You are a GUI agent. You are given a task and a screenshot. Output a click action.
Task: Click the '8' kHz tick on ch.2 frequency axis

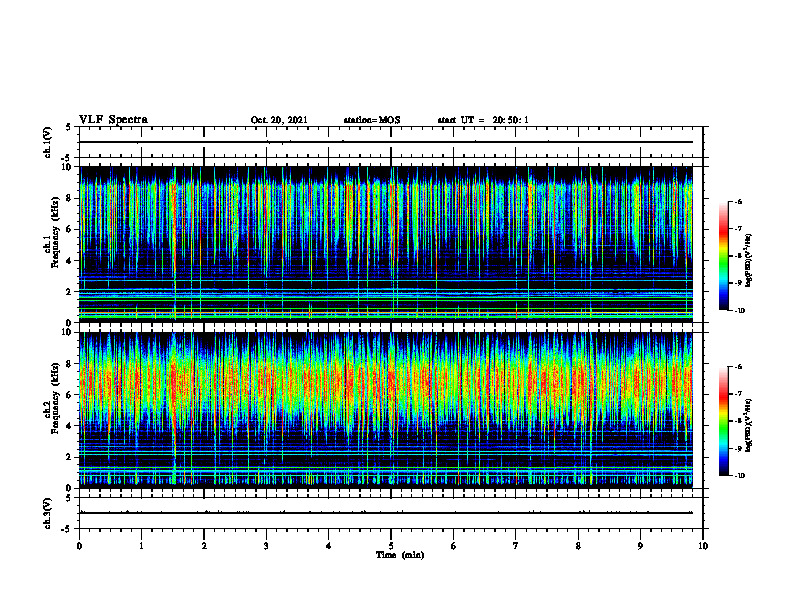pyautogui.click(x=69, y=364)
